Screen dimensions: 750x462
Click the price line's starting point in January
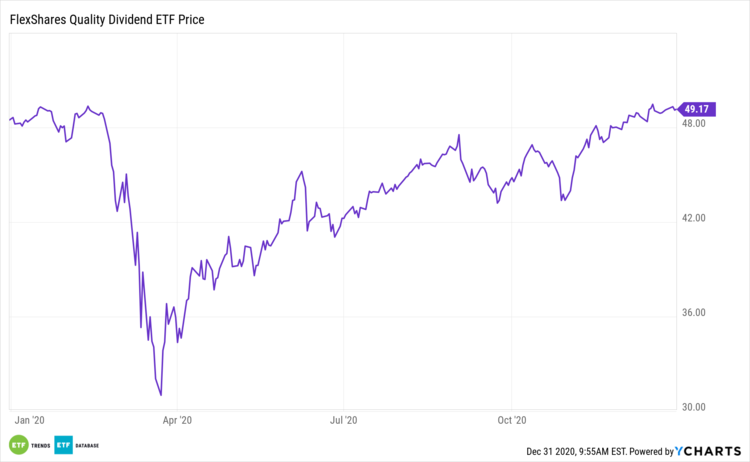10,120
